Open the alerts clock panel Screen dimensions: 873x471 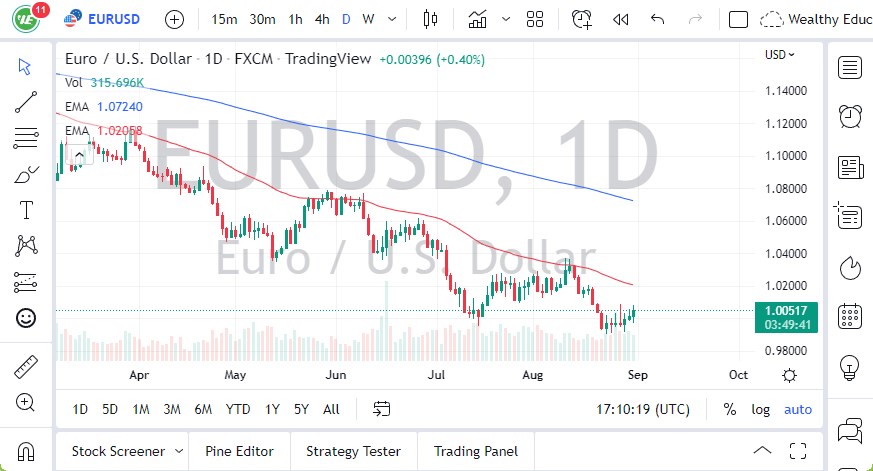pos(850,116)
